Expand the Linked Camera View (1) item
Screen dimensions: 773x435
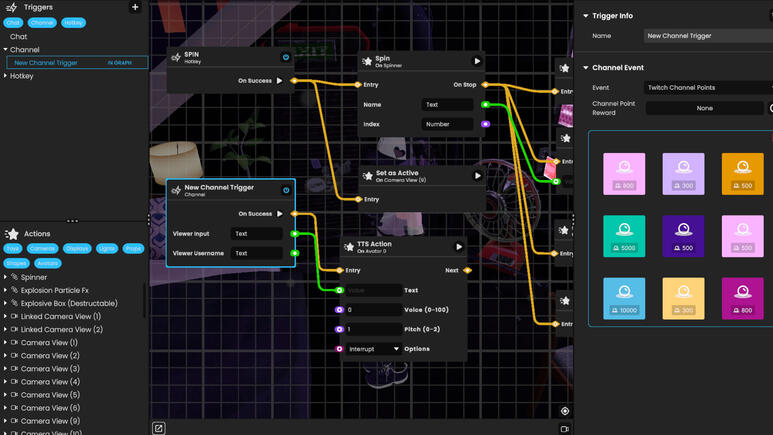[5, 316]
